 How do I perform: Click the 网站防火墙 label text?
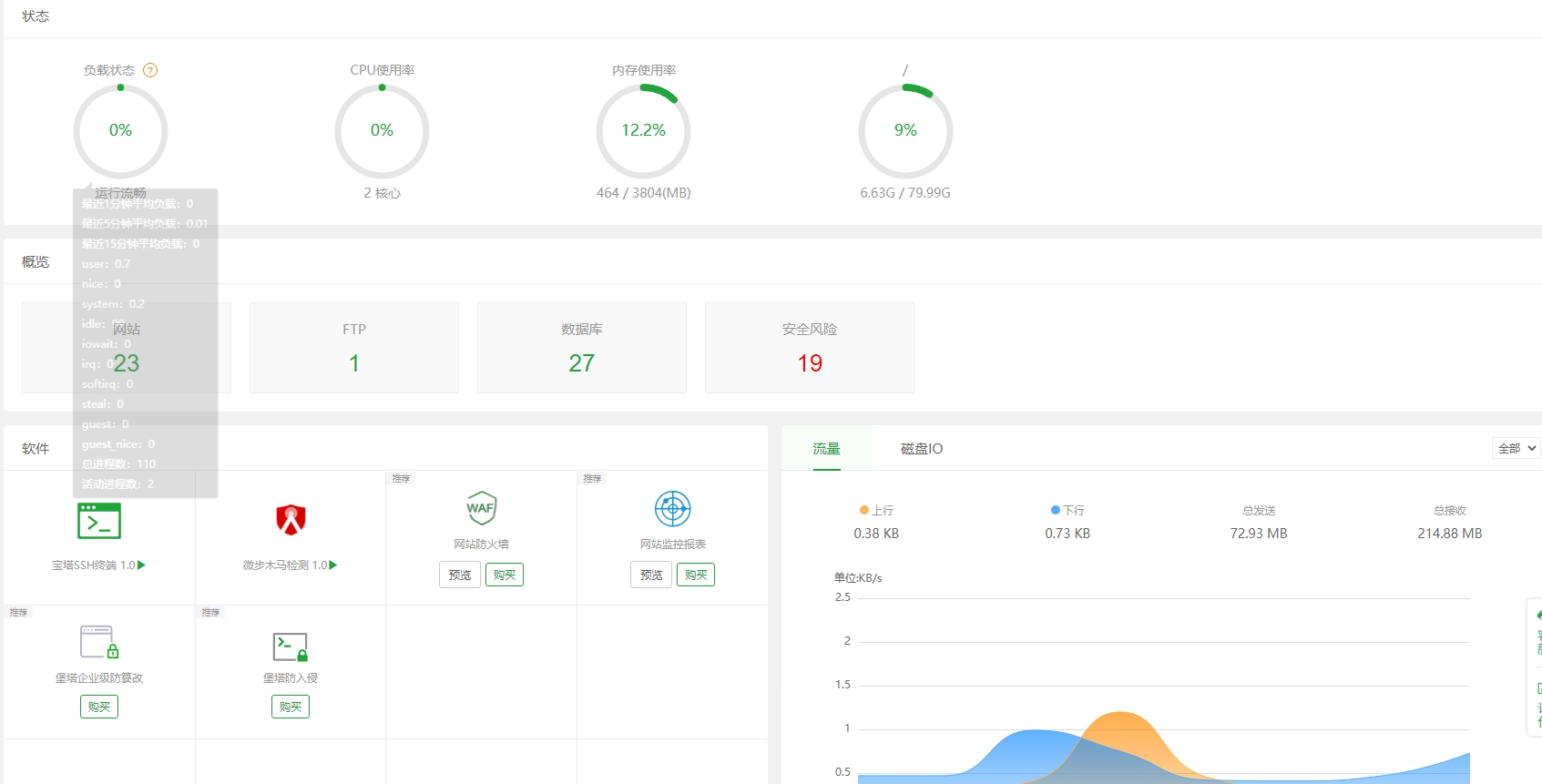pyautogui.click(x=482, y=545)
